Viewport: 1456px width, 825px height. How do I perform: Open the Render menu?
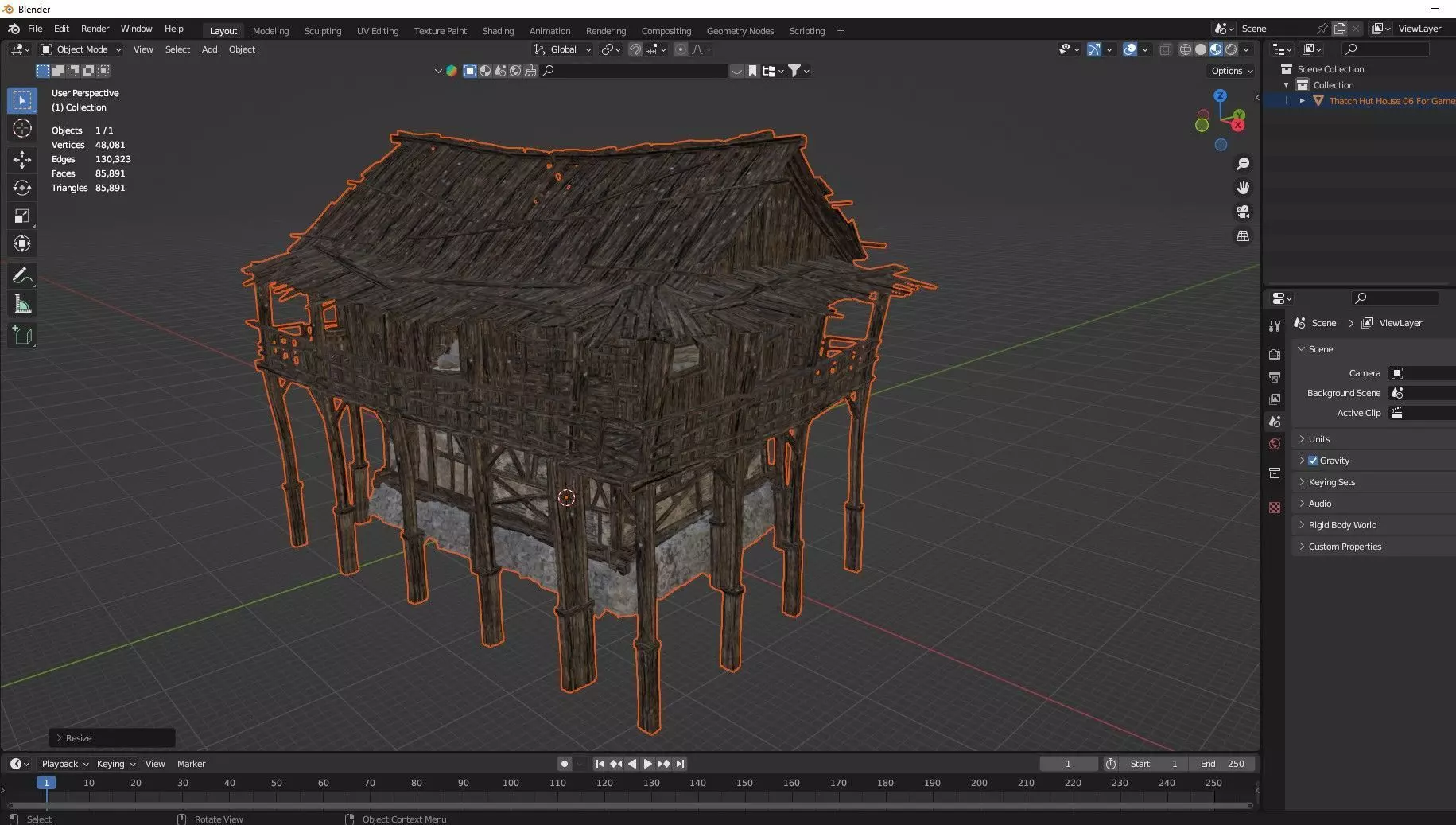point(95,29)
